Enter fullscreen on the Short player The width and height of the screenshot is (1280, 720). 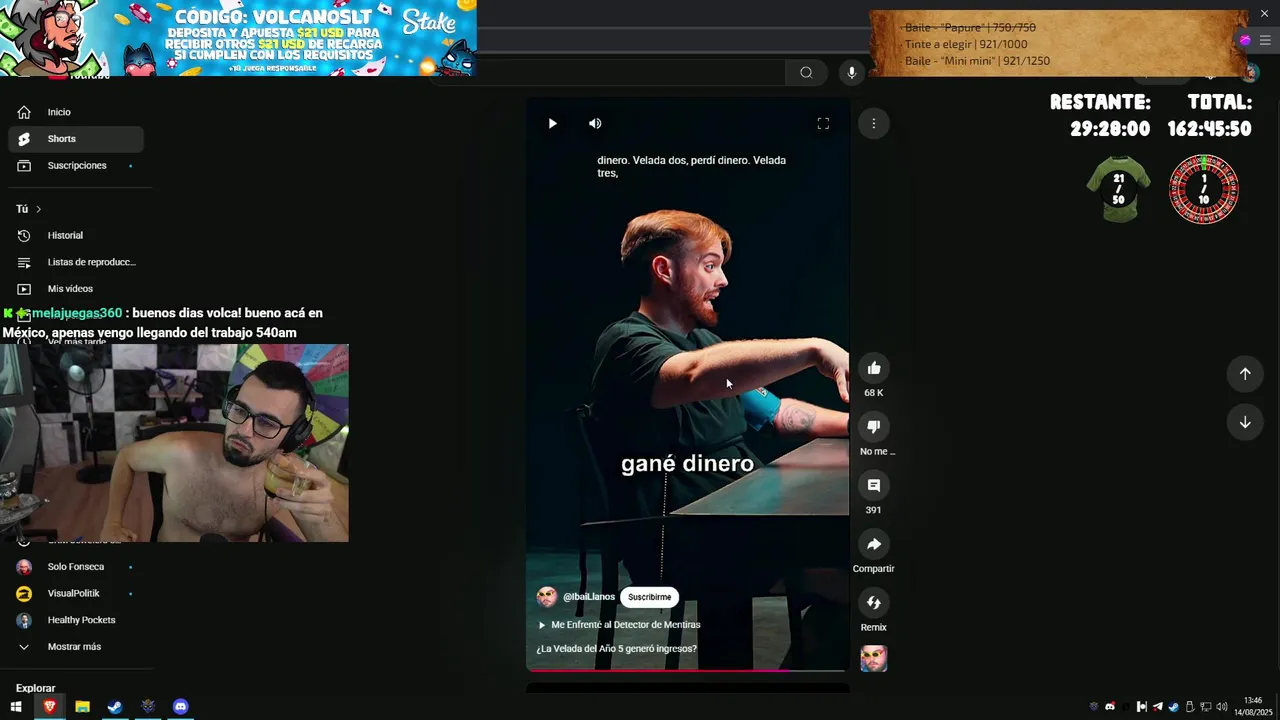[x=823, y=123]
